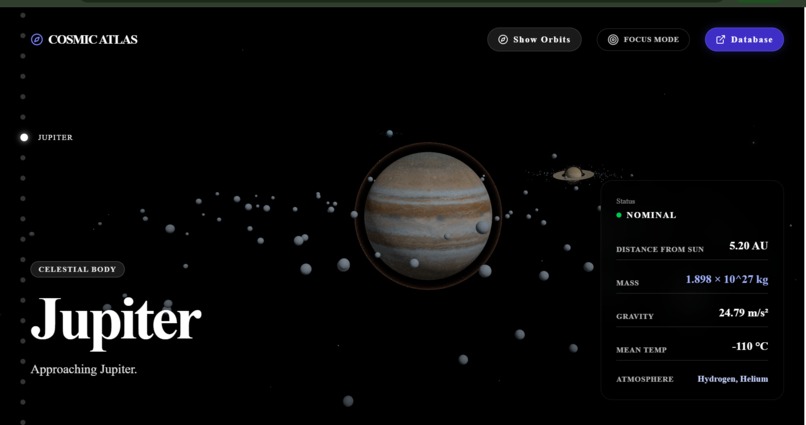Click the NOMINAL status text
Viewport: 806px width, 425px height.
pyautogui.click(x=651, y=215)
